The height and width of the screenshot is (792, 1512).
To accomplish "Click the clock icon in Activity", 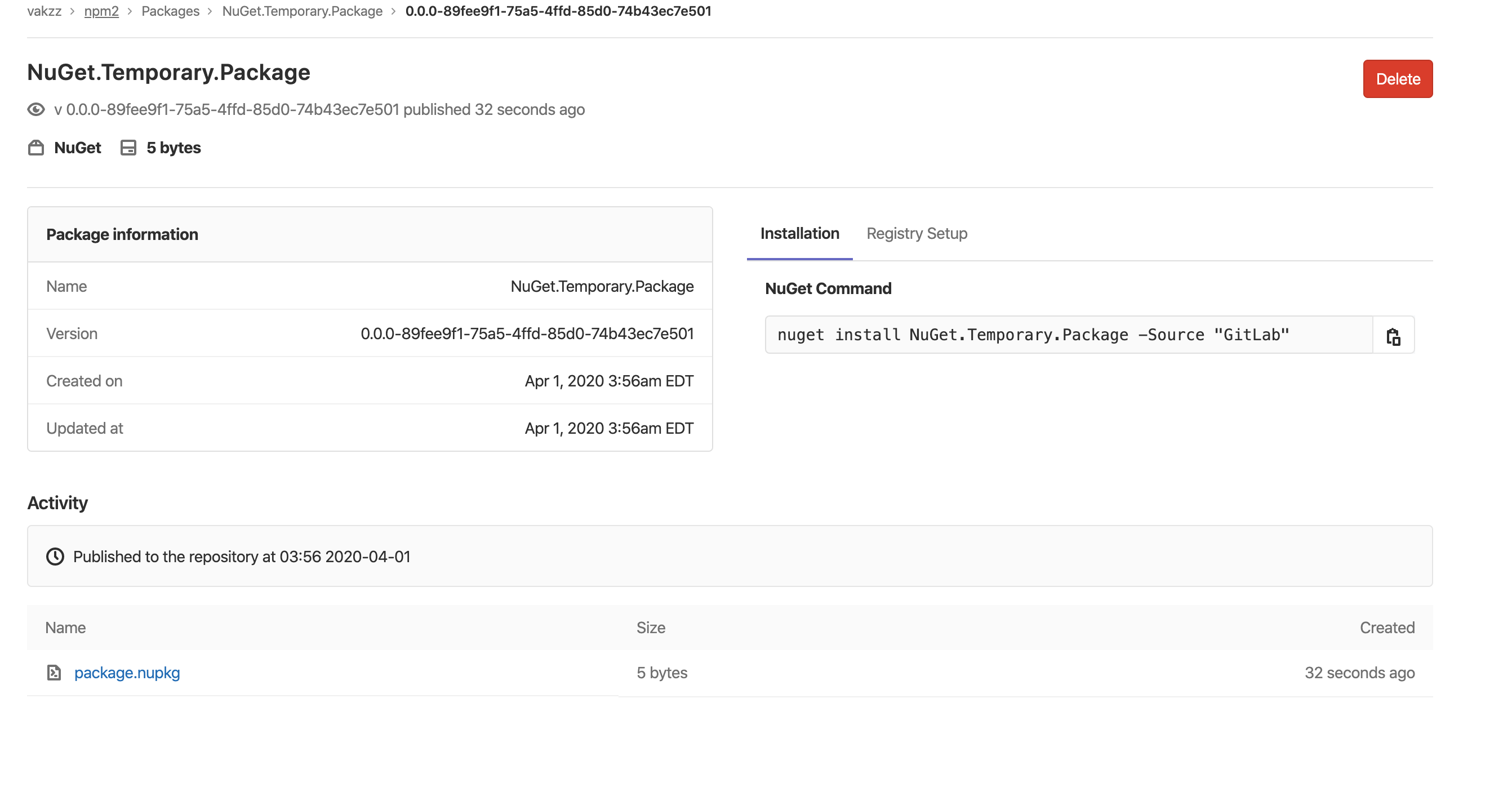I will tap(55, 557).
